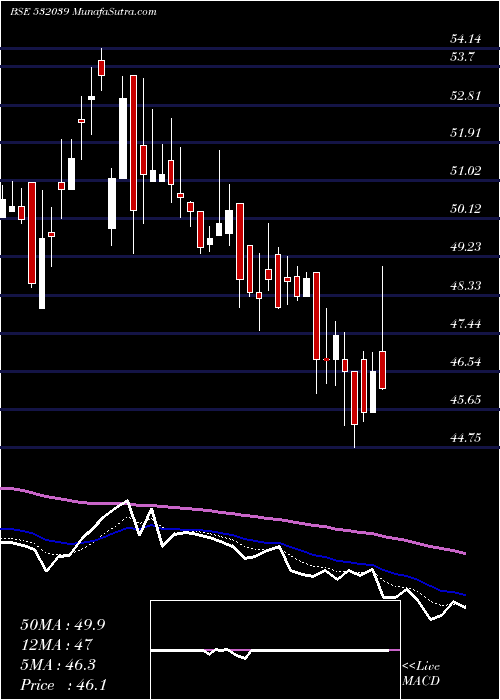Click the 54.14 price level label
Viewport: 500px width, 700px height.
pos(466,39)
